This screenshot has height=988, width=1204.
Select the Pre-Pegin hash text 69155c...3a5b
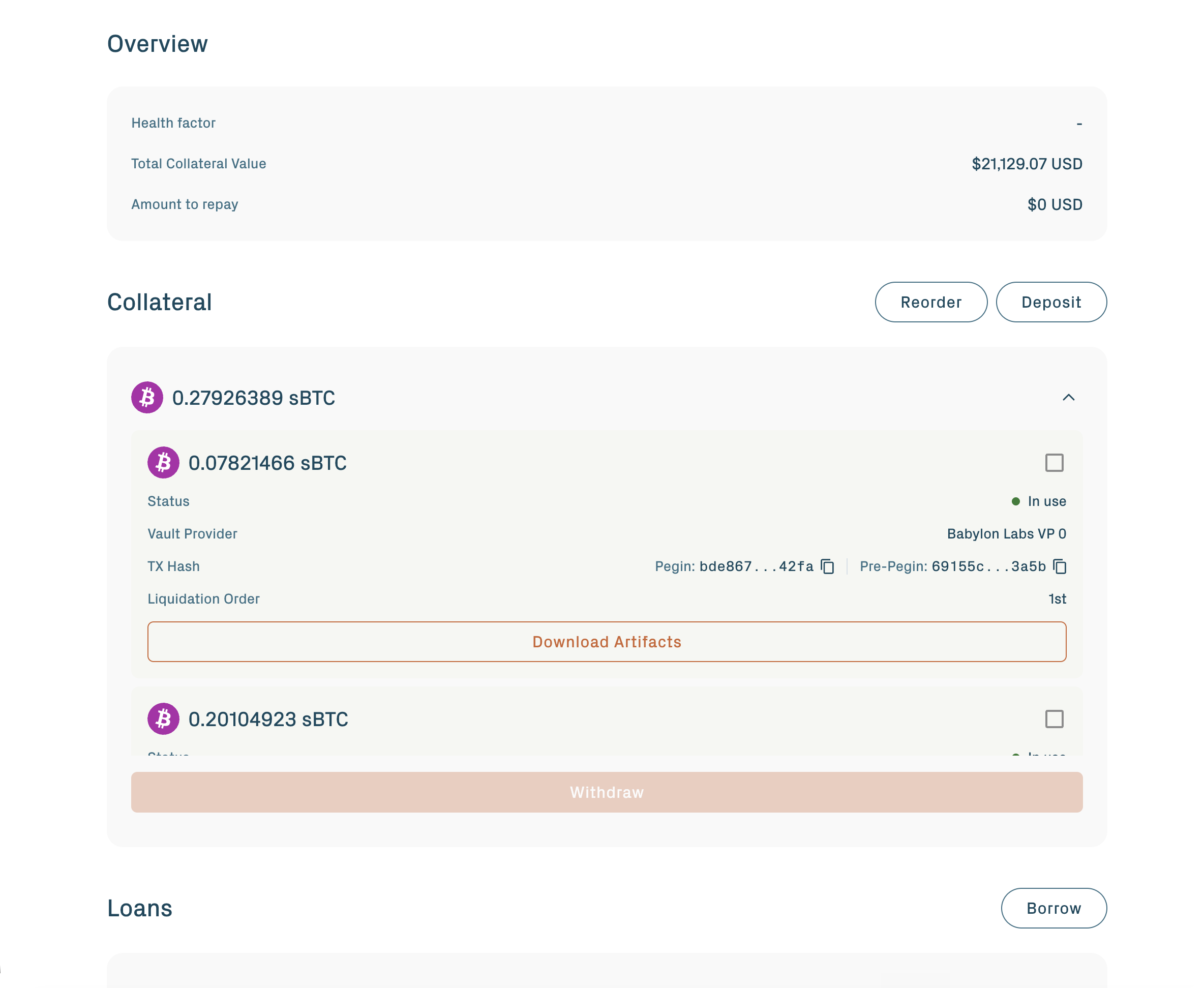pyautogui.click(x=989, y=566)
